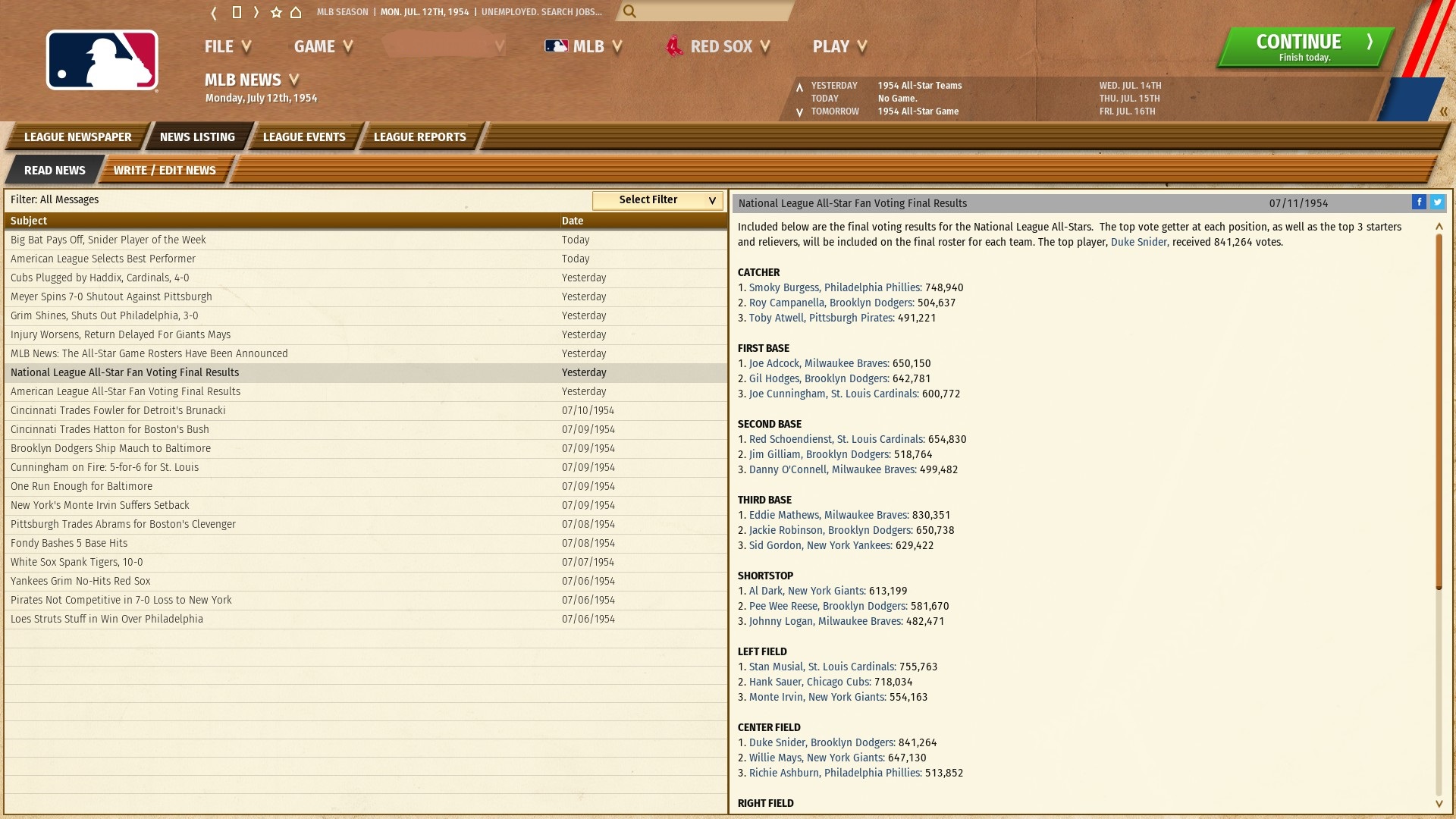This screenshot has height=819, width=1456.
Task: Open the PLAY menu
Action: coord(839,46)
